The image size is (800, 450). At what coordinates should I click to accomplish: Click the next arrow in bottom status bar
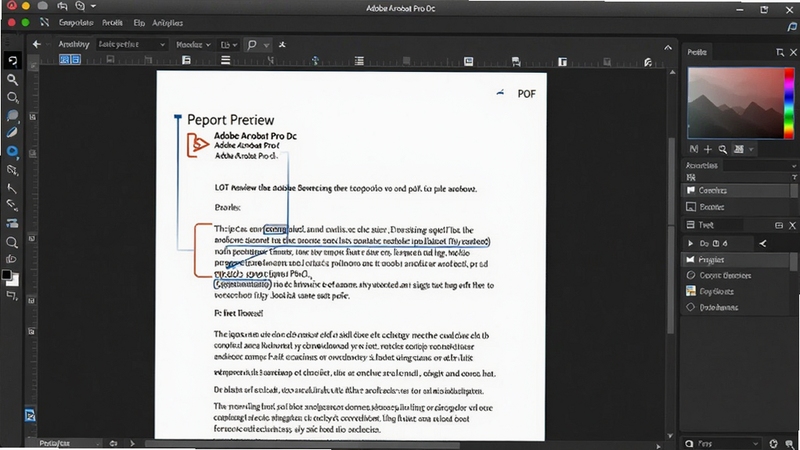tap(132, 443)
